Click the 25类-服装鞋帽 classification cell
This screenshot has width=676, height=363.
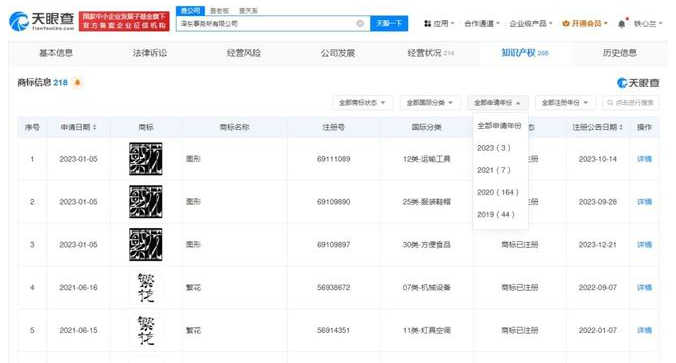tap(426, 202)
